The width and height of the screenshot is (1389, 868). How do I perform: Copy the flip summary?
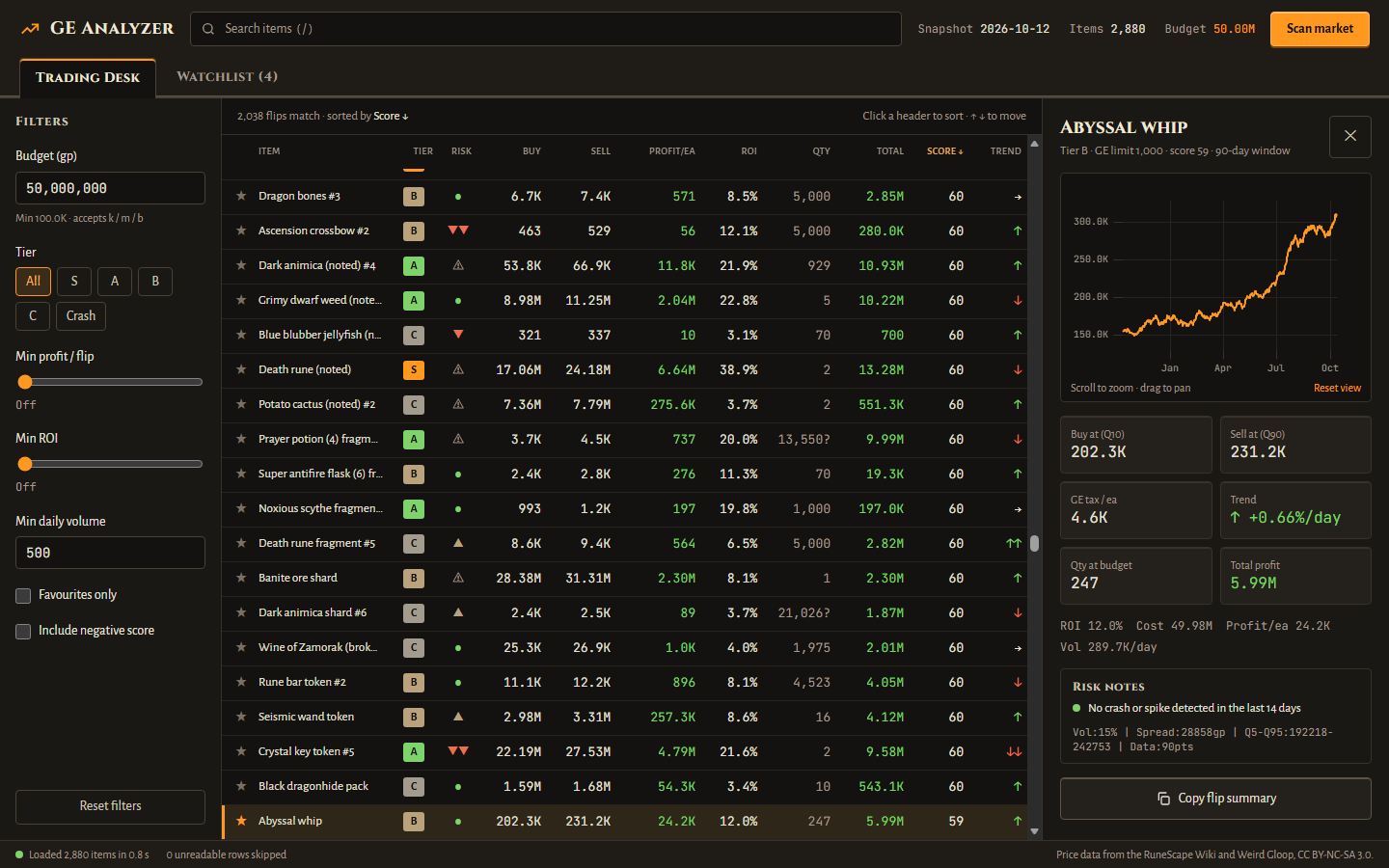click(x=1215, y=799)
